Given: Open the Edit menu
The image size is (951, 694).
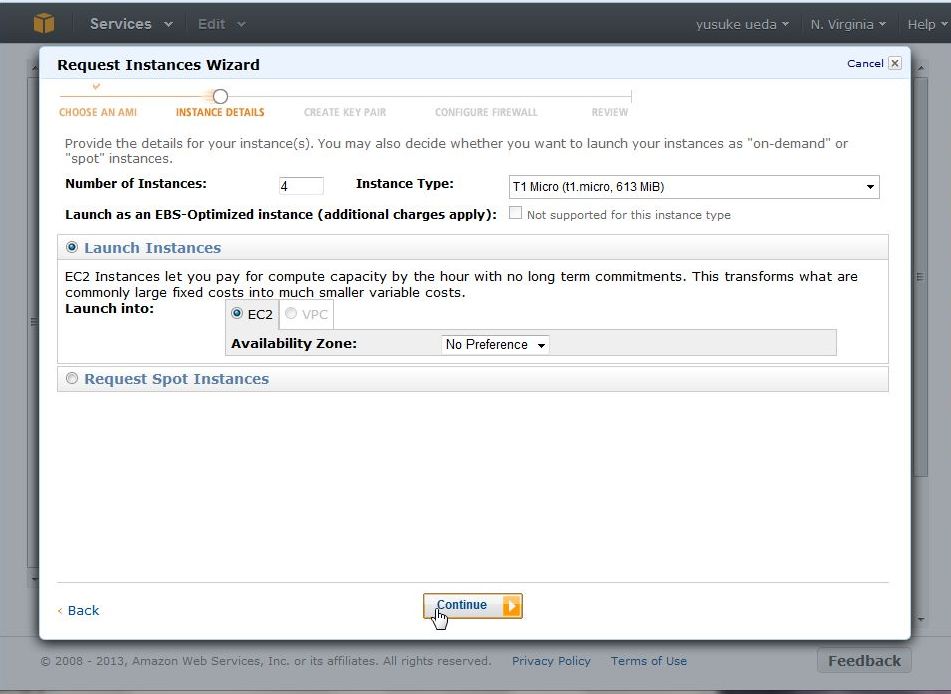Looking at the screenshot, I should pyautogui.click(x=221, y=24).
